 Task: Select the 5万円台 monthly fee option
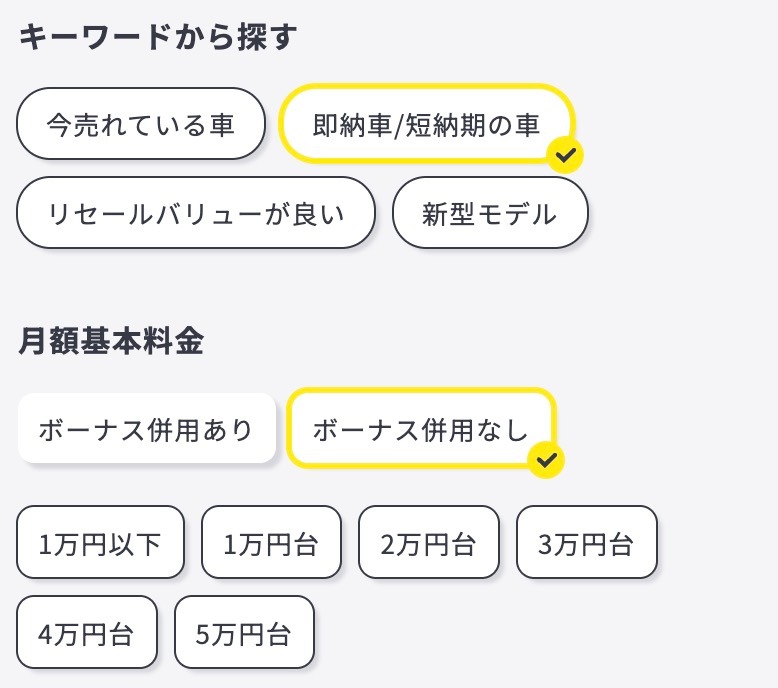tap(244, 632)
